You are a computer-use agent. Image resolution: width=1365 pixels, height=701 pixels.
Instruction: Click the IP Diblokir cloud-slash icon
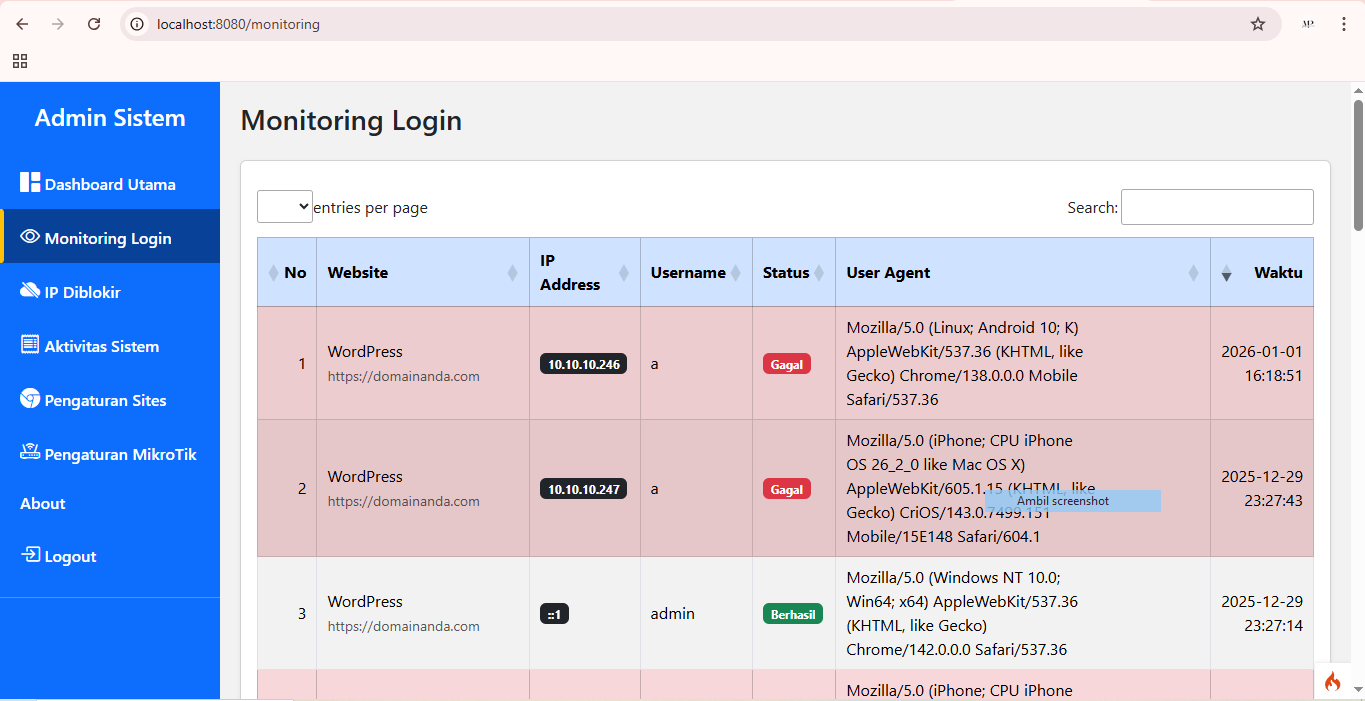click(x=30, y=291)
